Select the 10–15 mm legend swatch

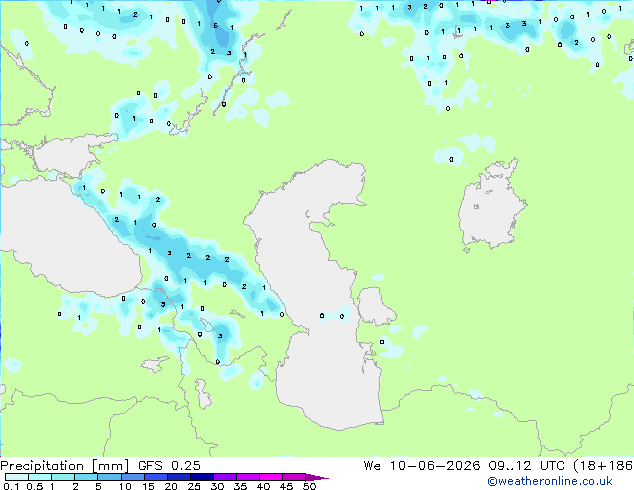pos(132,477)
